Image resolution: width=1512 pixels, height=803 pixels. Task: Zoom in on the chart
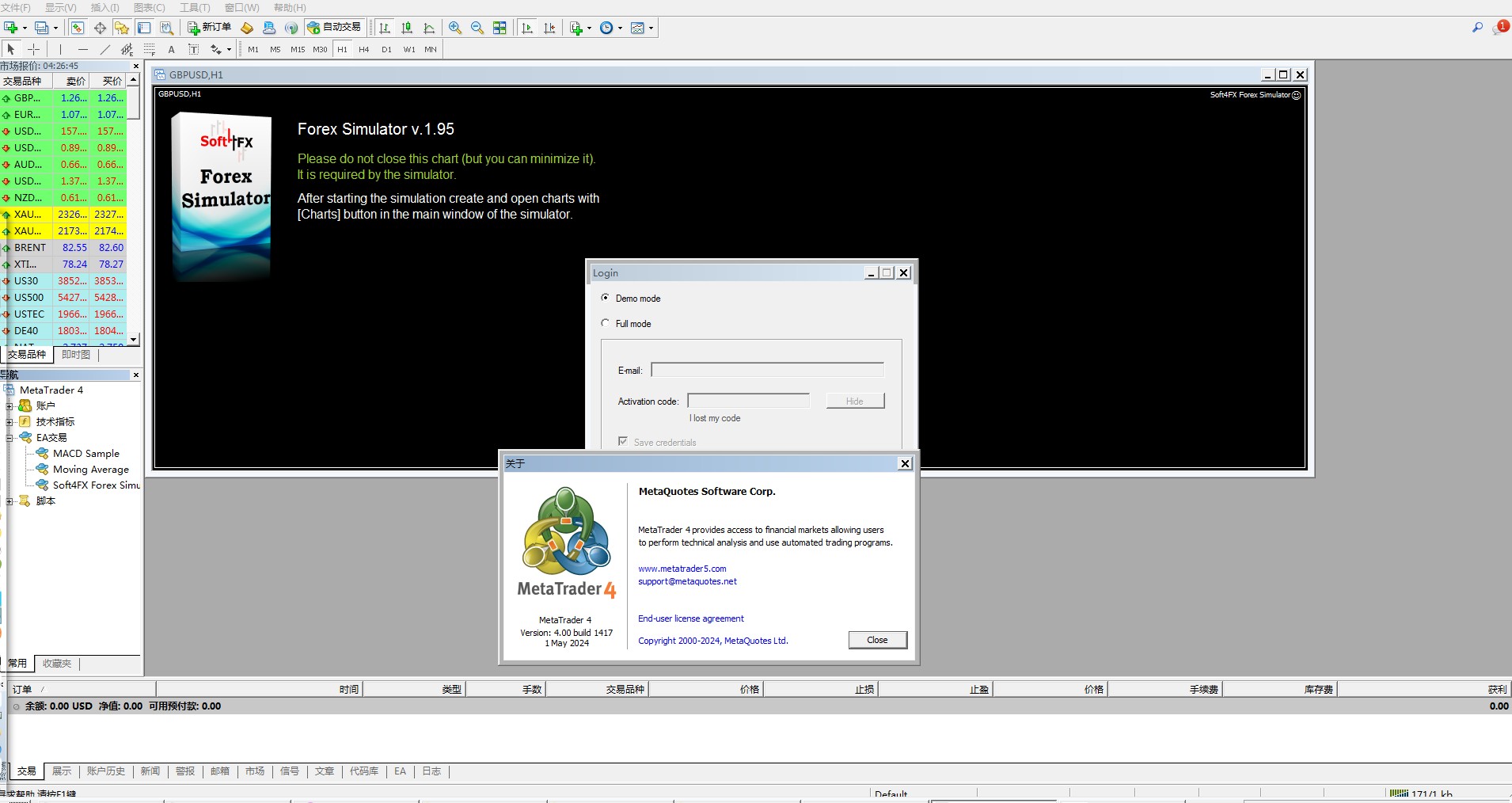click(455, 28)
